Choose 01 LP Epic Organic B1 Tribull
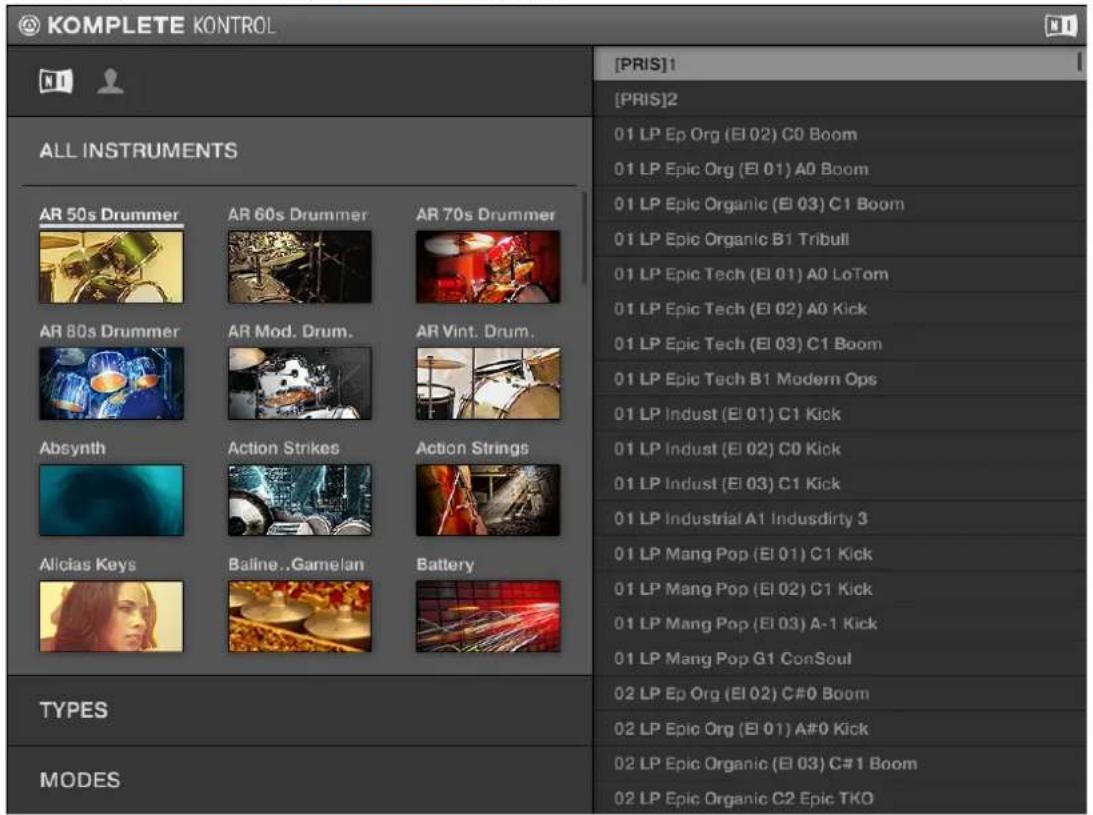 click(839, 239)
